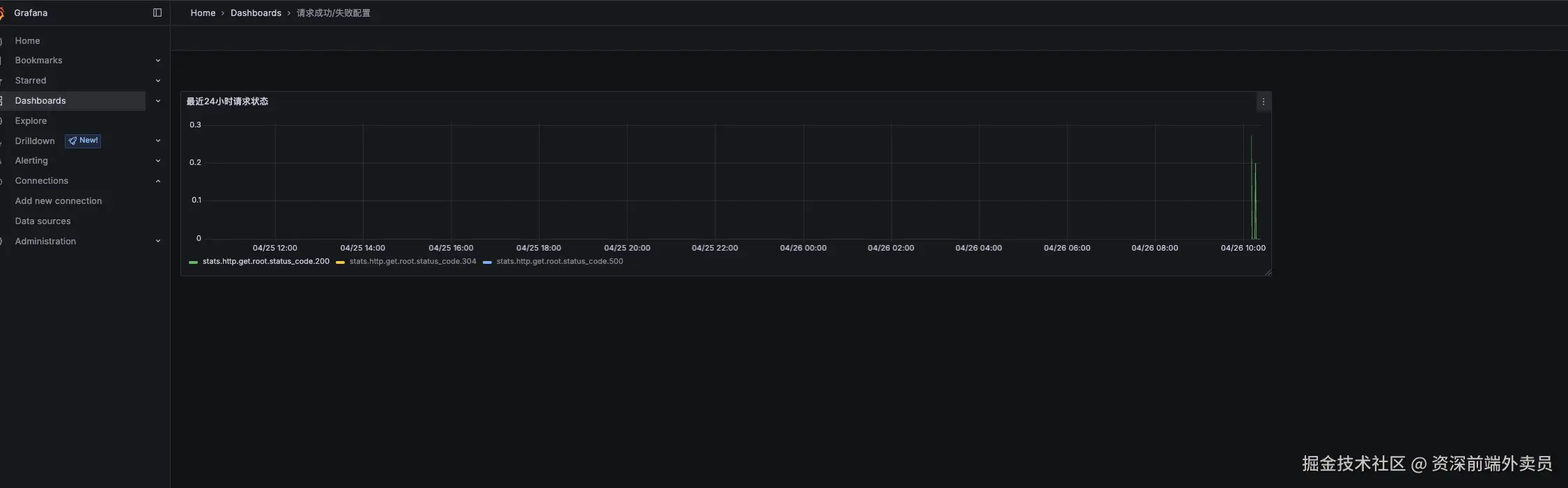Select Dashboards in the sidebar
The height and width of the screenshot is (488, 1568).
pyautogui.click(x=40, y=101)
